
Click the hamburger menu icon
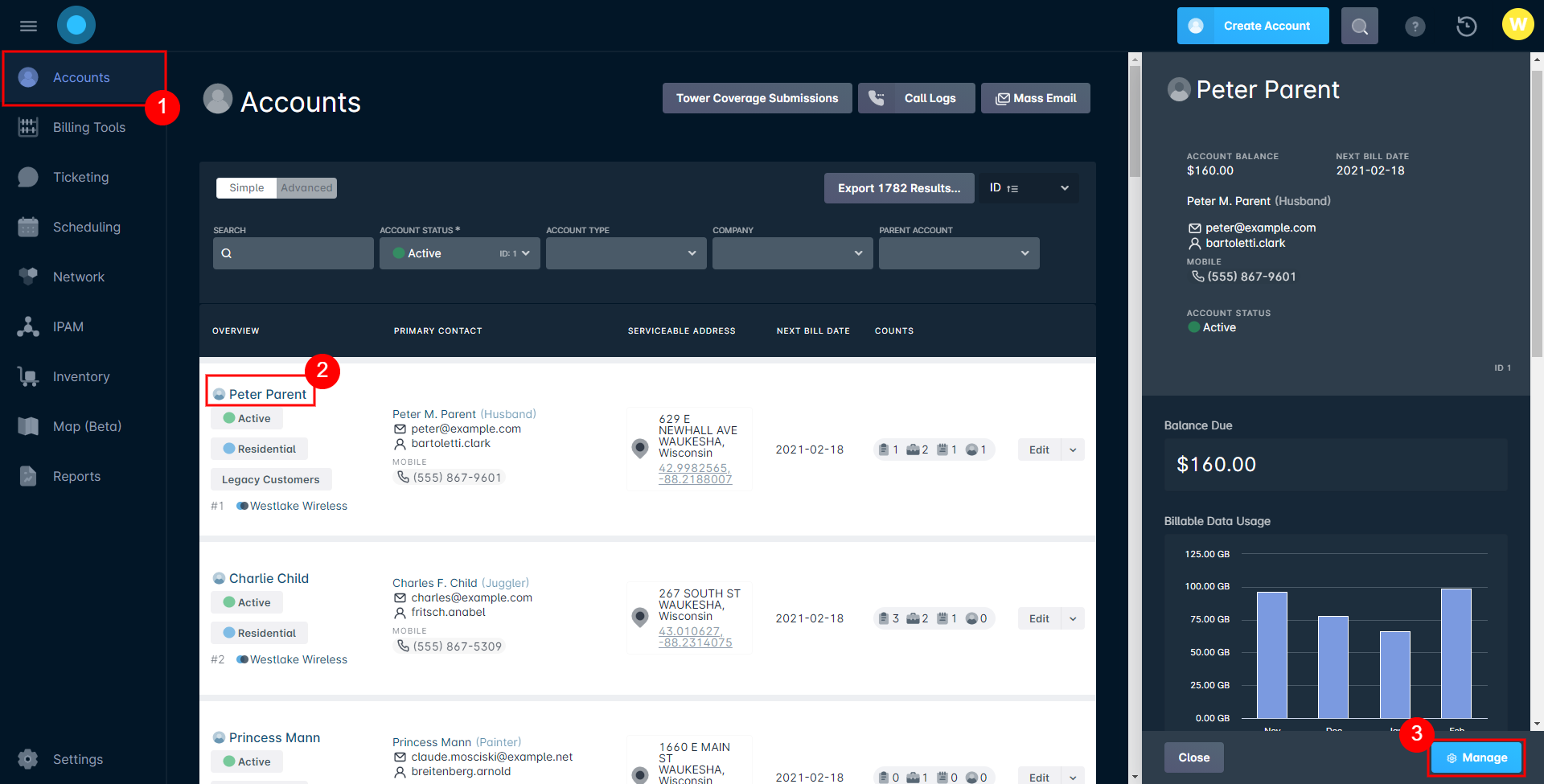click(28, 25)
